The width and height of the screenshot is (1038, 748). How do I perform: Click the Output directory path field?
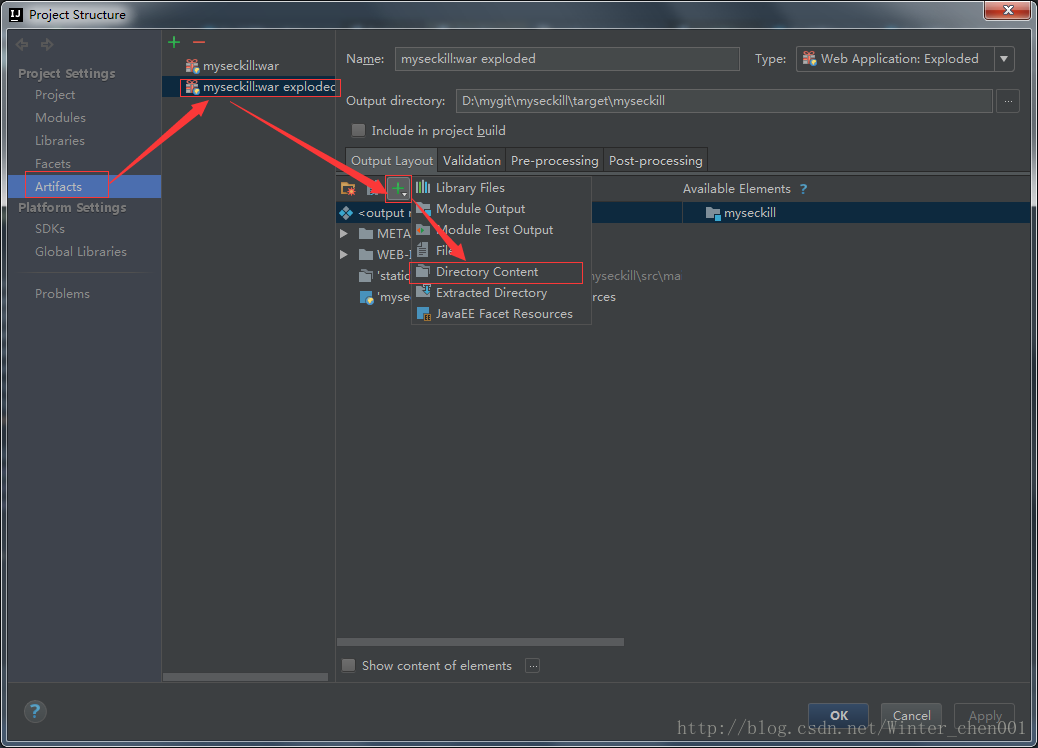click(x=724, y=101)
